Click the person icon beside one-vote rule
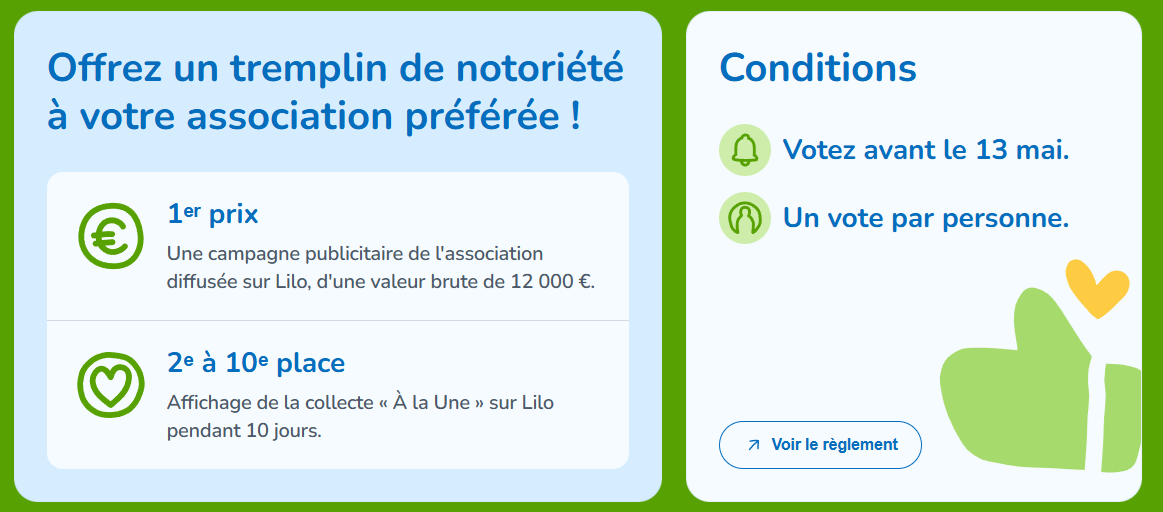Viewport: 1163px width, 512px height. (745, 218)
